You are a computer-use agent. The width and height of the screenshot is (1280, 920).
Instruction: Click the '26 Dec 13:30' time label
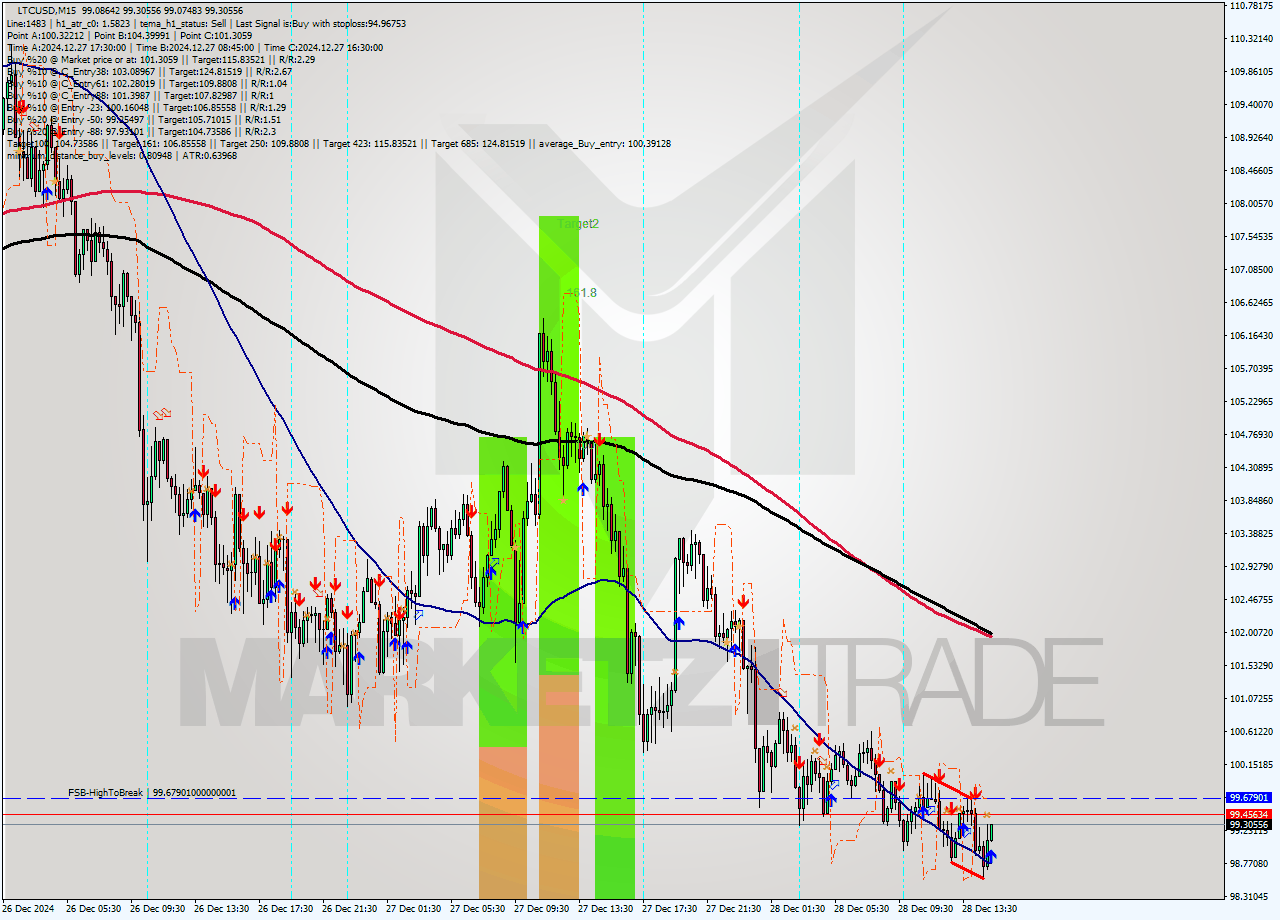222,909
